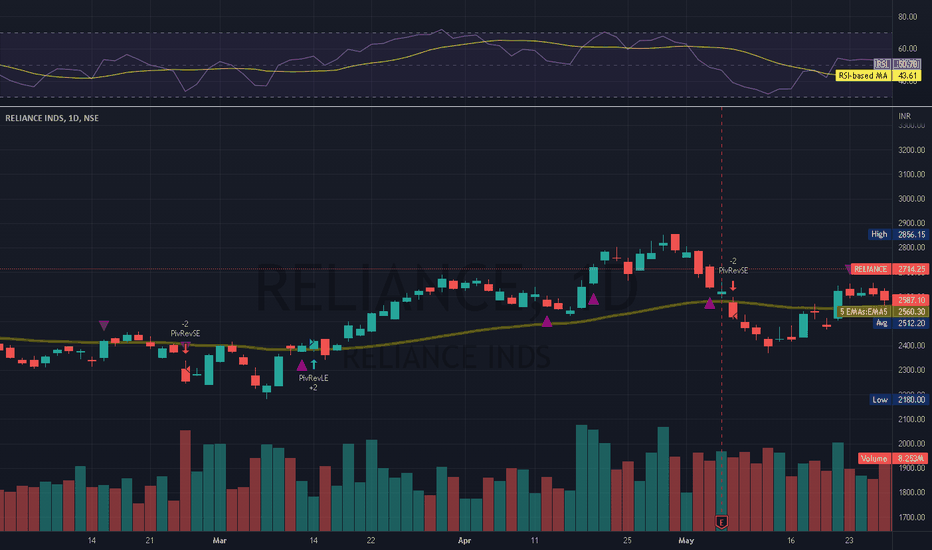Select the PivRevLE +2 strategy label
The width and height of the screenshot is (932, 550).
(x=313, y=382)
